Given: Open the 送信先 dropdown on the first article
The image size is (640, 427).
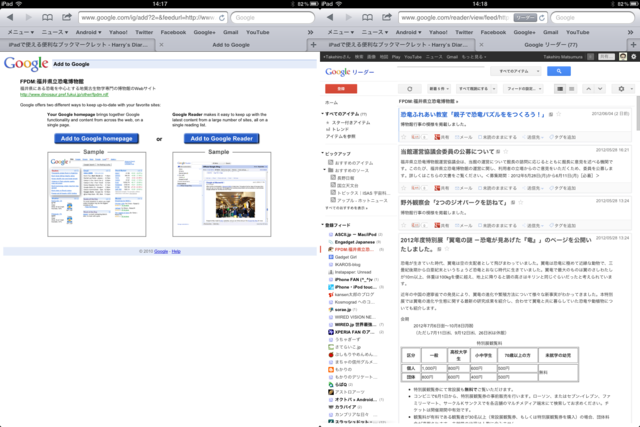Looking at the screenshot, I should [x=533, y=137].
